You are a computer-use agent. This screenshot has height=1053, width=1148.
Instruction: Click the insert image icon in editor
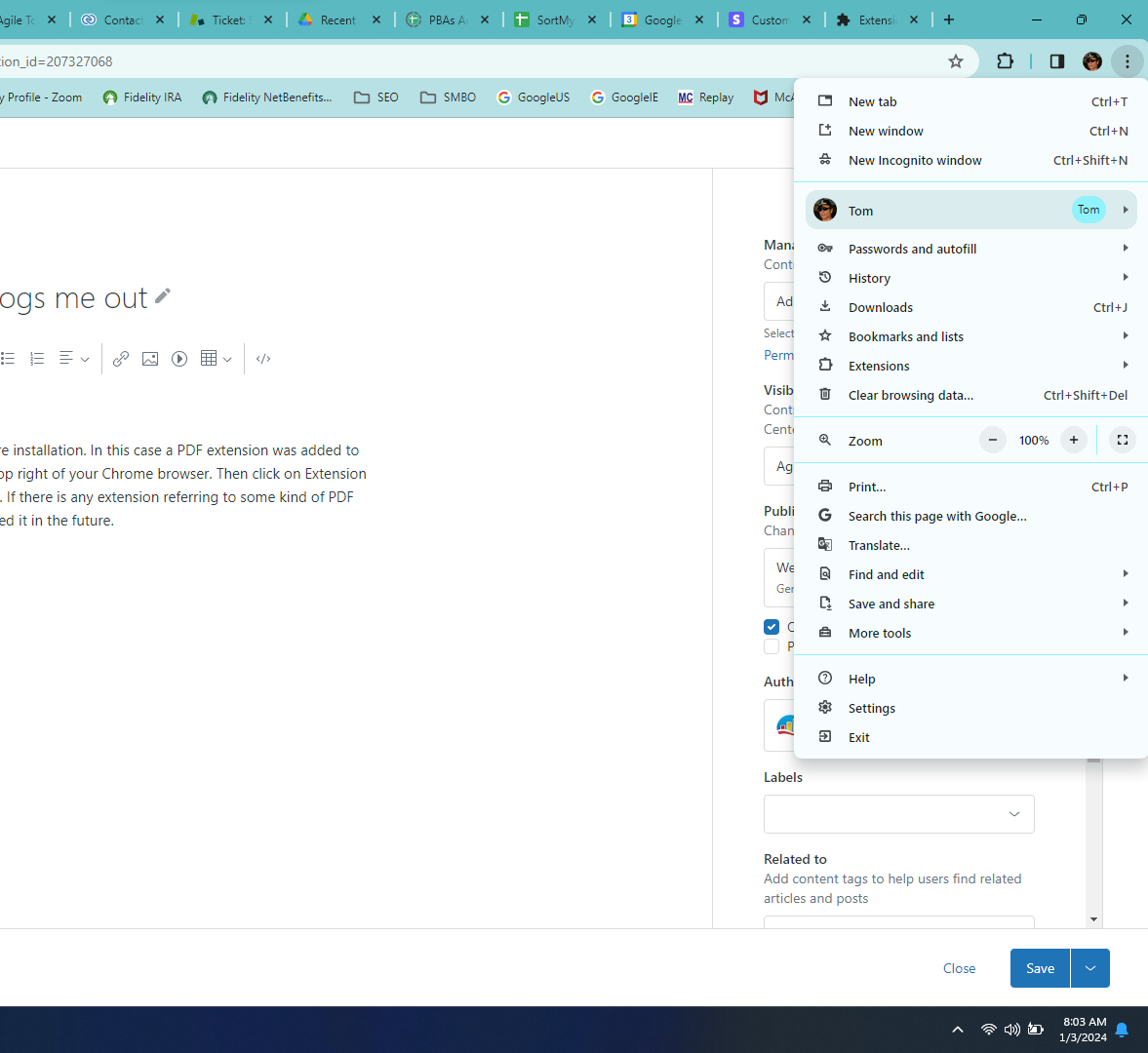point(150,359)
